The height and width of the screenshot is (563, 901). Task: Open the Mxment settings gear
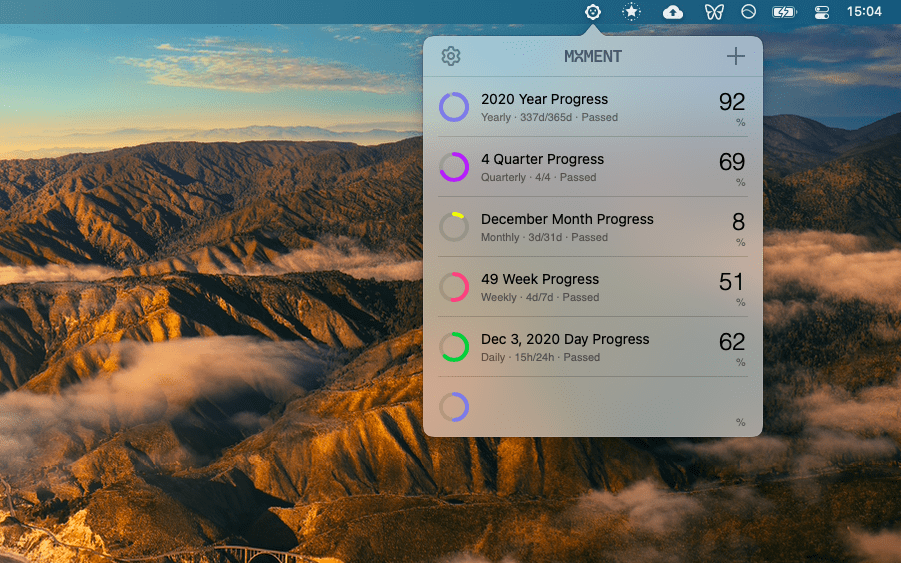tap(451, 56)
